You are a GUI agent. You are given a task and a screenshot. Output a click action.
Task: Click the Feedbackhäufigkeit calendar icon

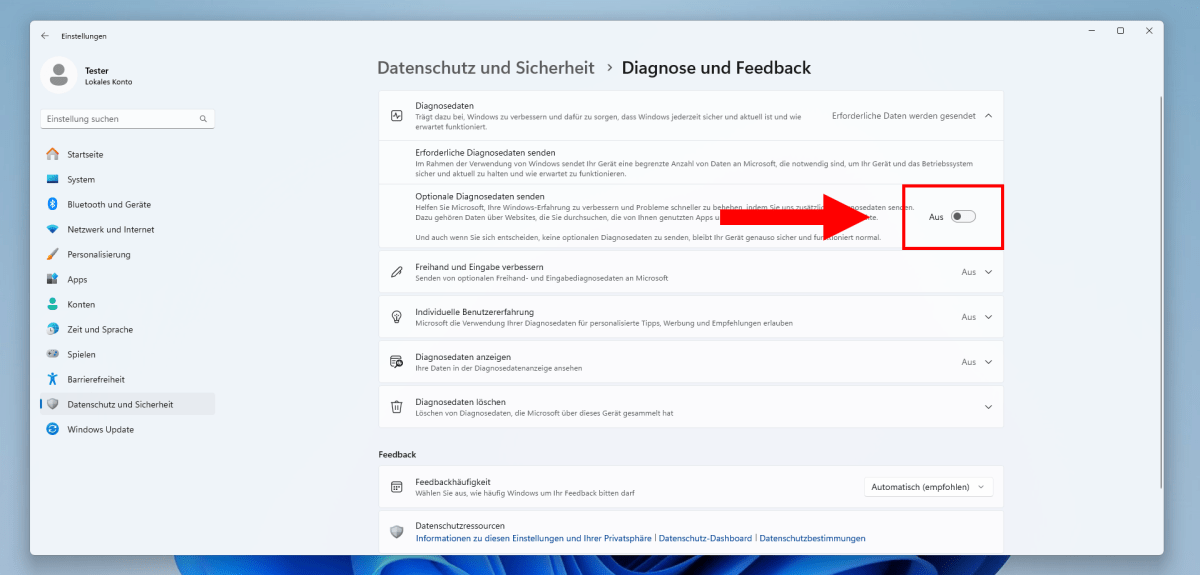coord(397,487)
